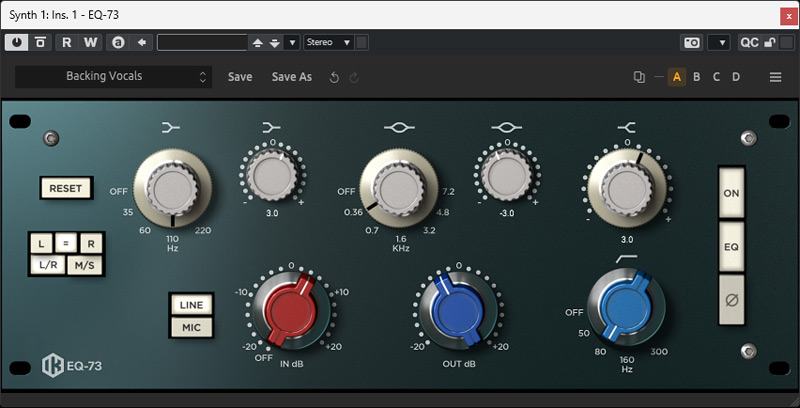Open the hamburger menu icon
The height and width of the screenshot is (408, 800).
click(775, 77)
